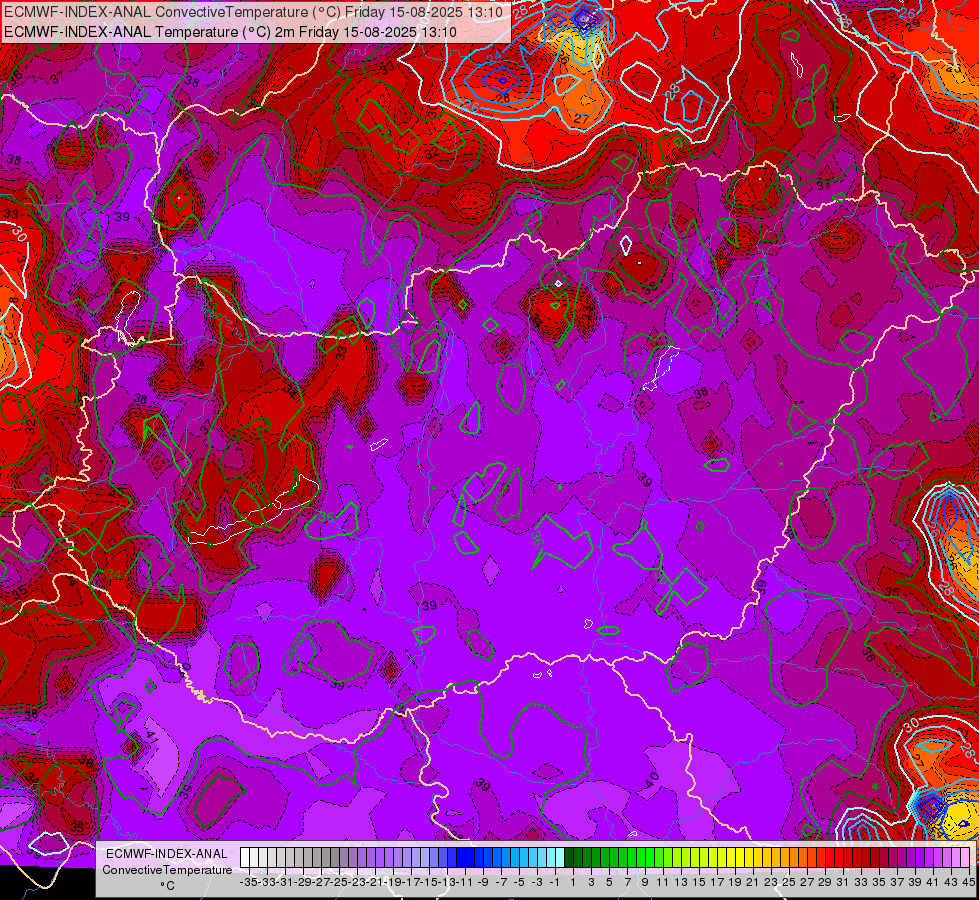Click legend tick label -5
This screenshot has width=979, height=900.
coord(519,882)
